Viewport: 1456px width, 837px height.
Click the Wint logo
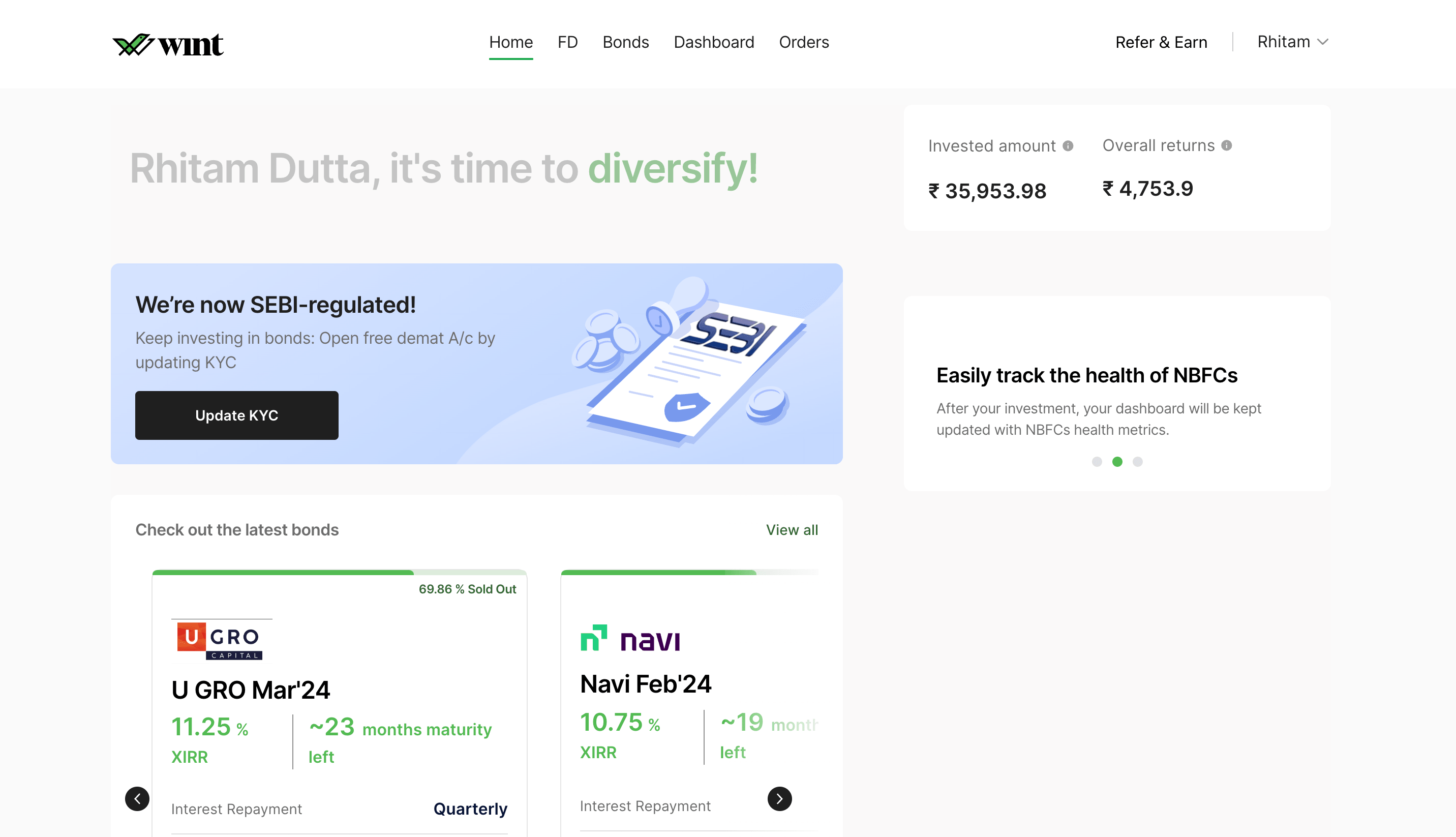(x=168, y=44)
